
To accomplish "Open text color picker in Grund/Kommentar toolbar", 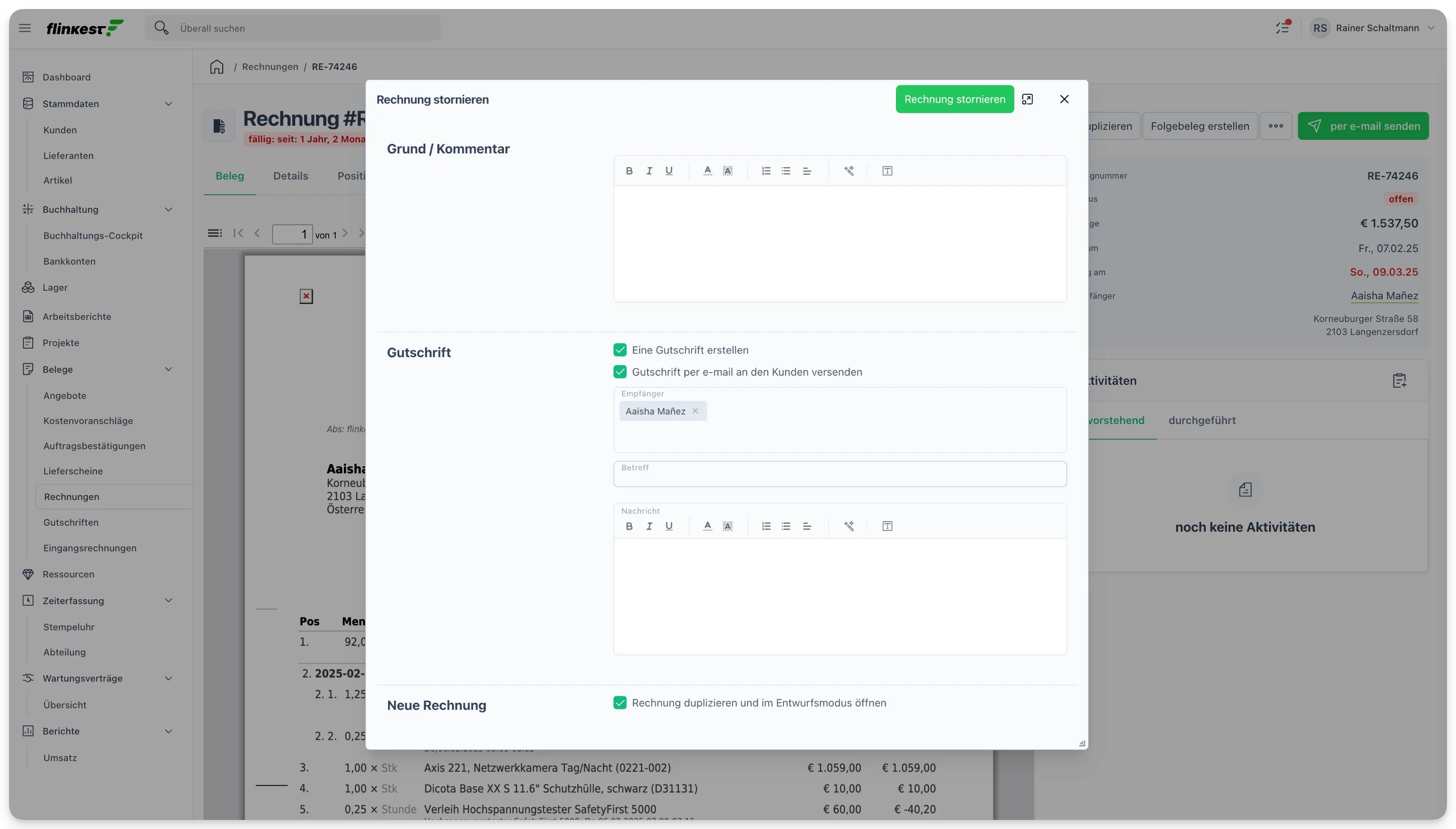I will [707, 171].
